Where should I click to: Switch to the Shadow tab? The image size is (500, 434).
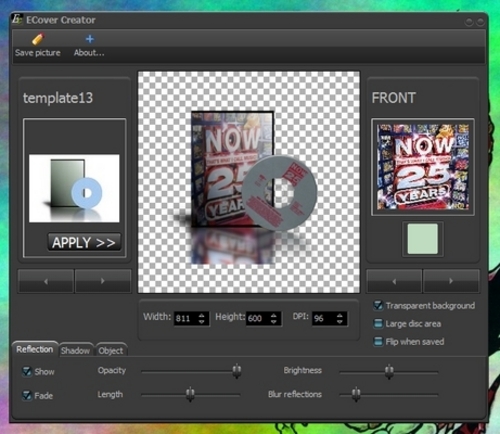point(76,350)
